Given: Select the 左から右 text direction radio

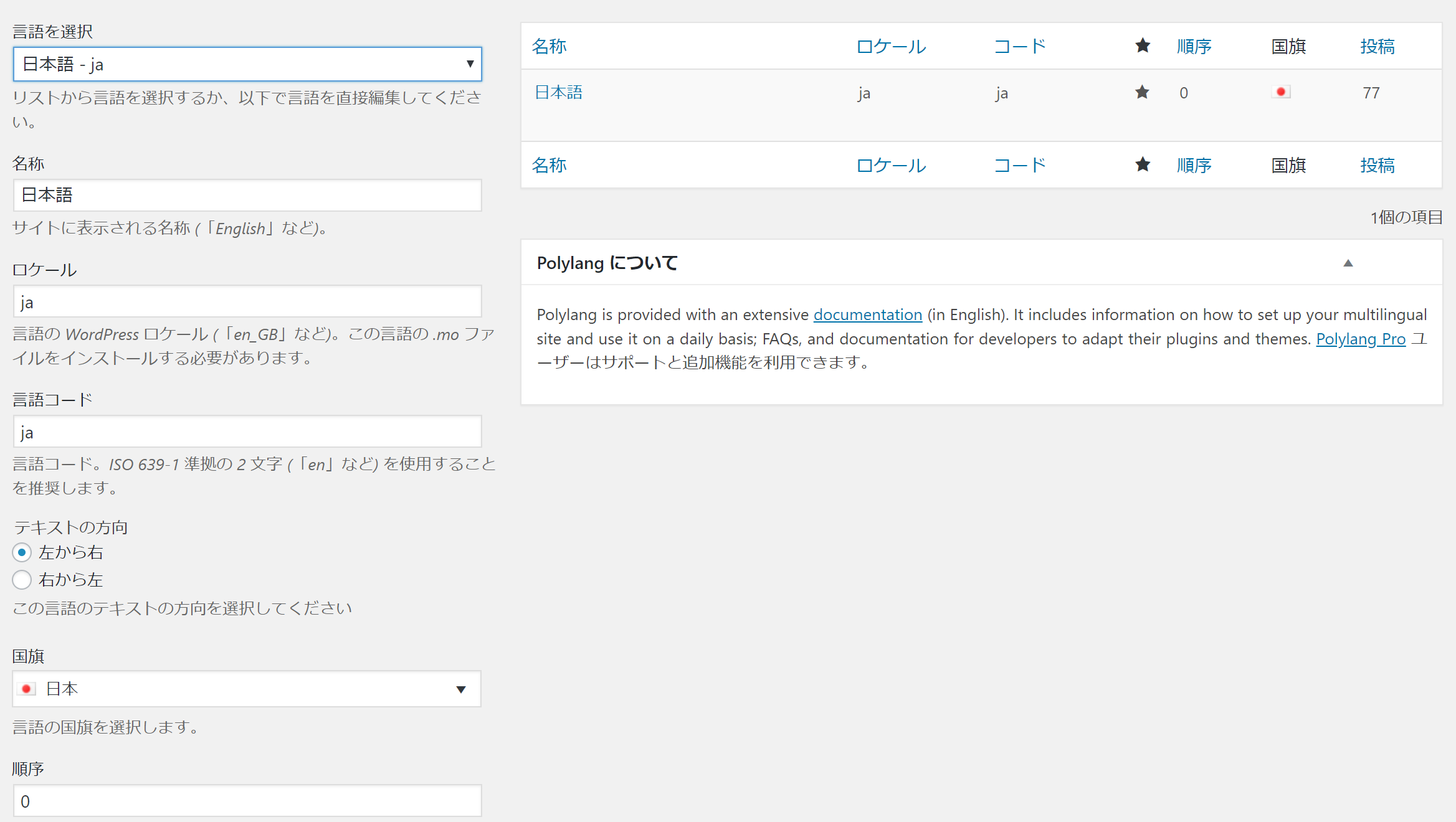Looking at the screenshot, I should click(22, 552).
